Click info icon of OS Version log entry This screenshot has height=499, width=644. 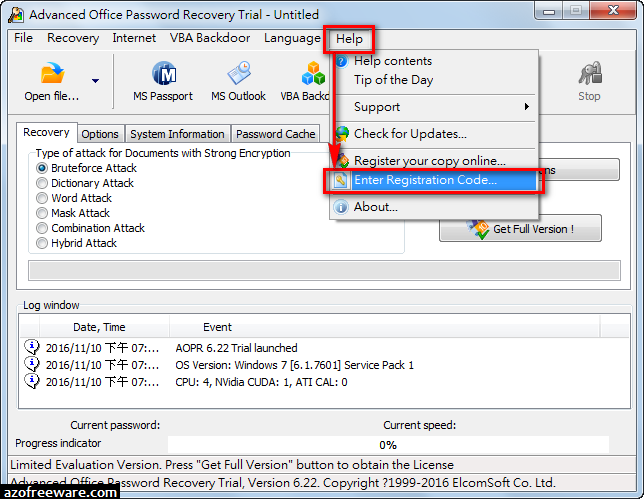[32, 364]
